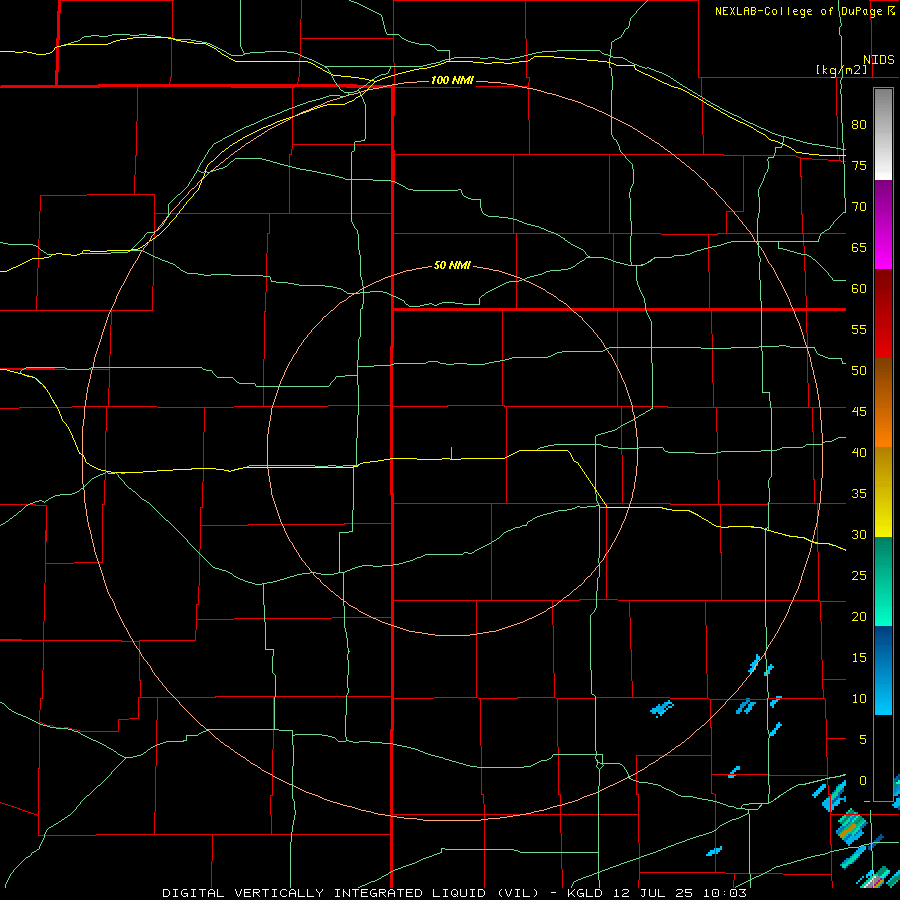Click the scale value 50

coord(859,371)
